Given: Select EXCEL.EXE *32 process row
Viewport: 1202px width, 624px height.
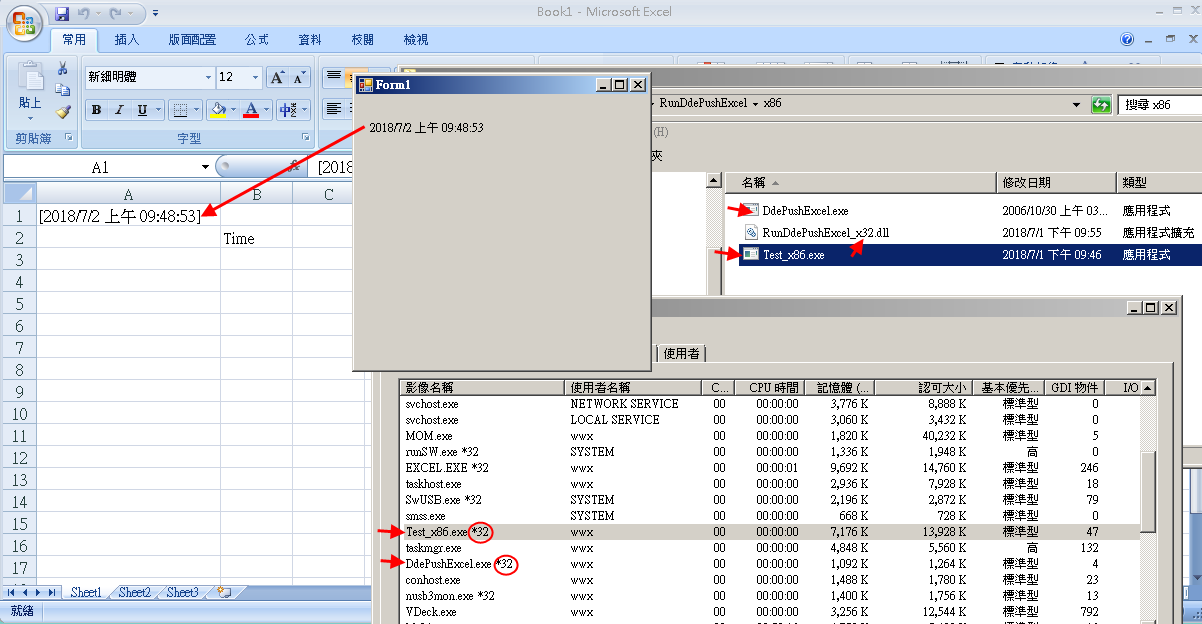Looking at the screenshot, I should pyautogui.click(x=770, y=468).
